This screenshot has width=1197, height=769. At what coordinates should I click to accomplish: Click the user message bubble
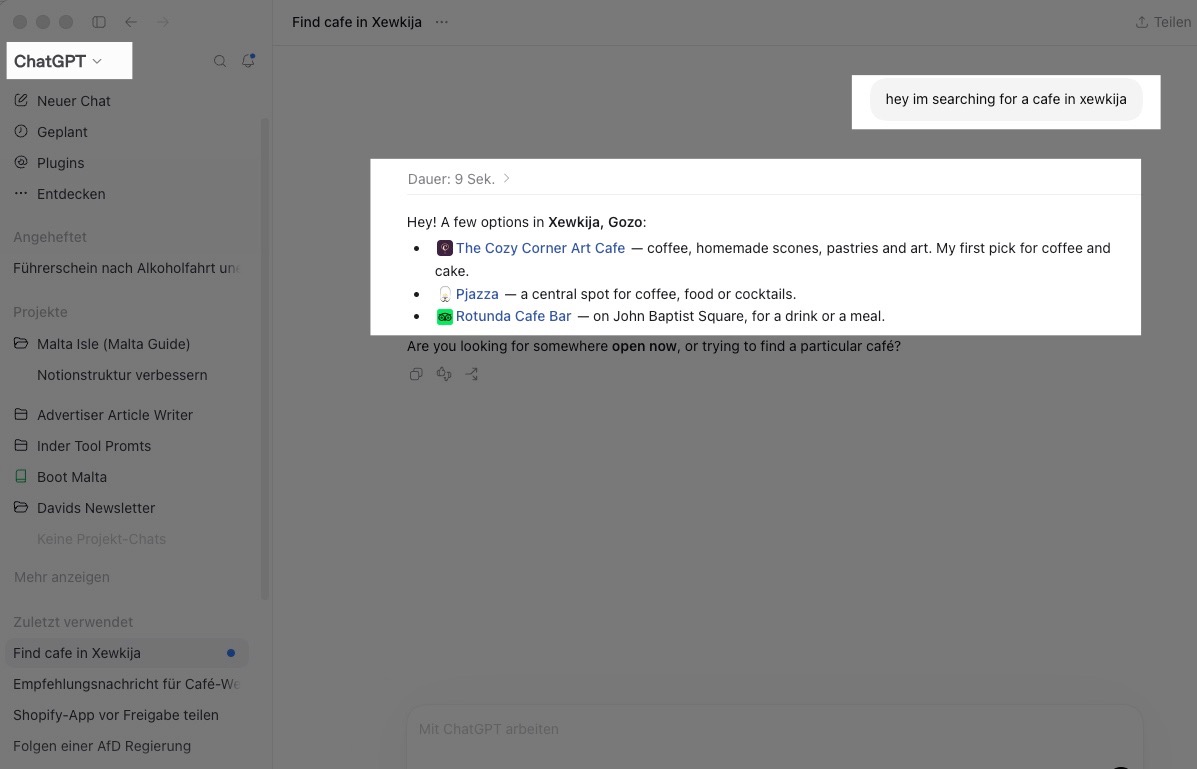coord(1005,99)
